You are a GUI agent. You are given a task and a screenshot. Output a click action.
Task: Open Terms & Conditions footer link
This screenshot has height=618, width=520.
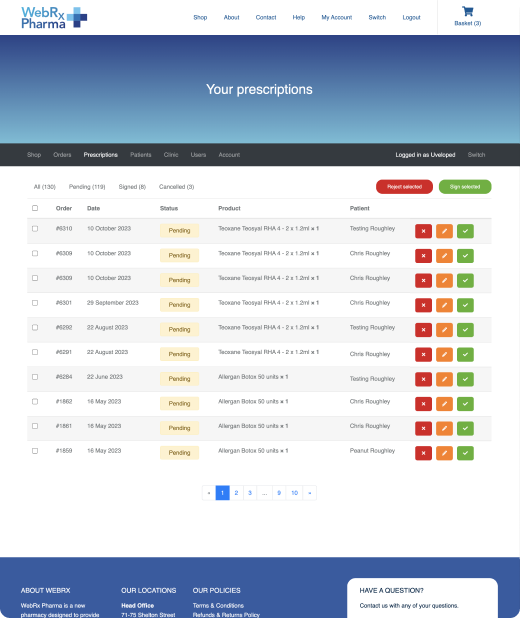coord(218,605)
